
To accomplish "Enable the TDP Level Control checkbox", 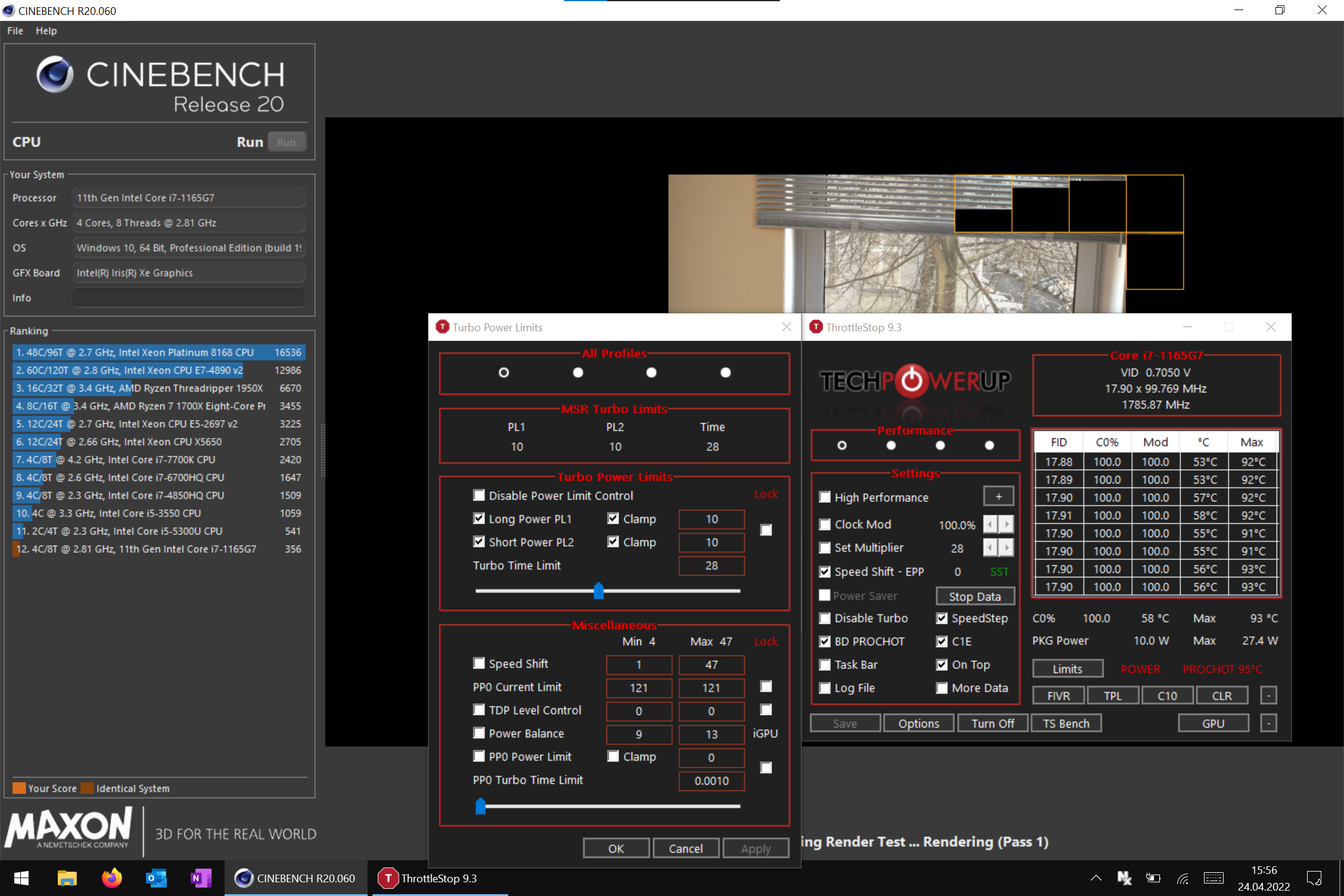I will click(x=479, y=710).
